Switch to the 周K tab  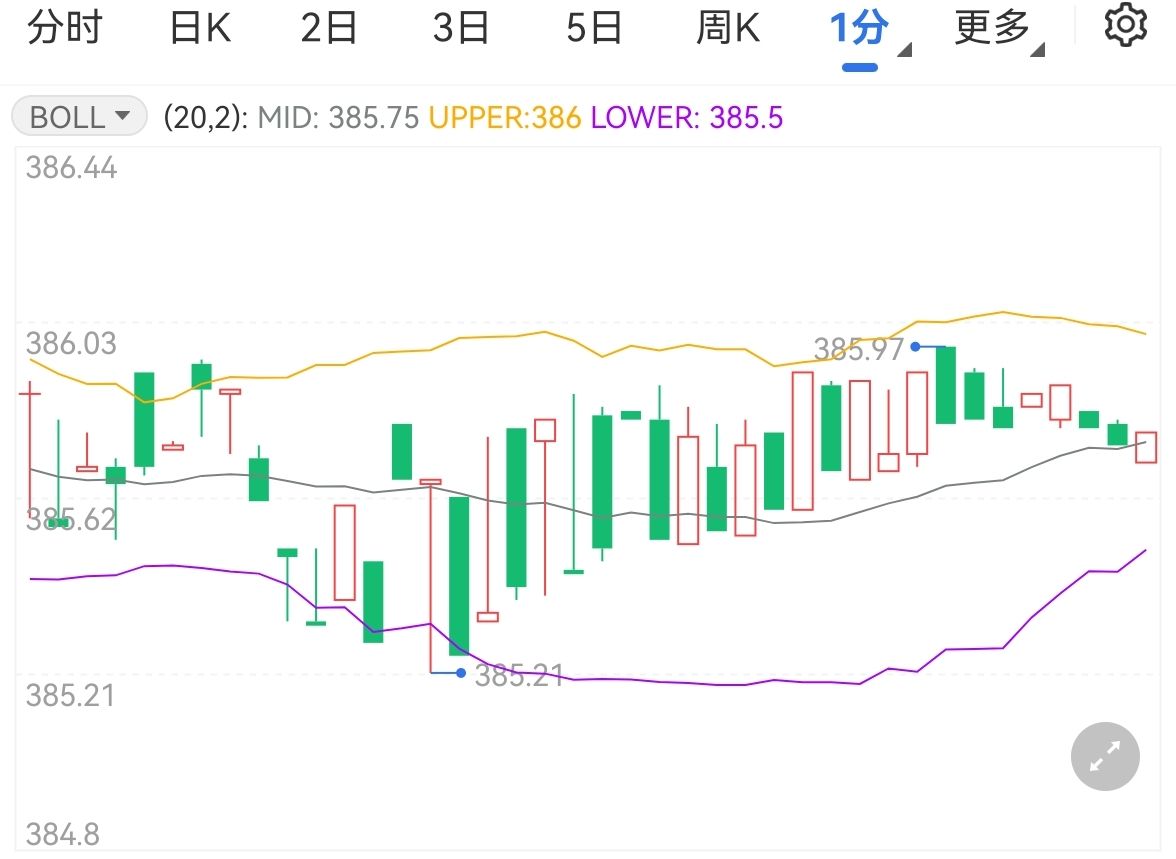728,28
